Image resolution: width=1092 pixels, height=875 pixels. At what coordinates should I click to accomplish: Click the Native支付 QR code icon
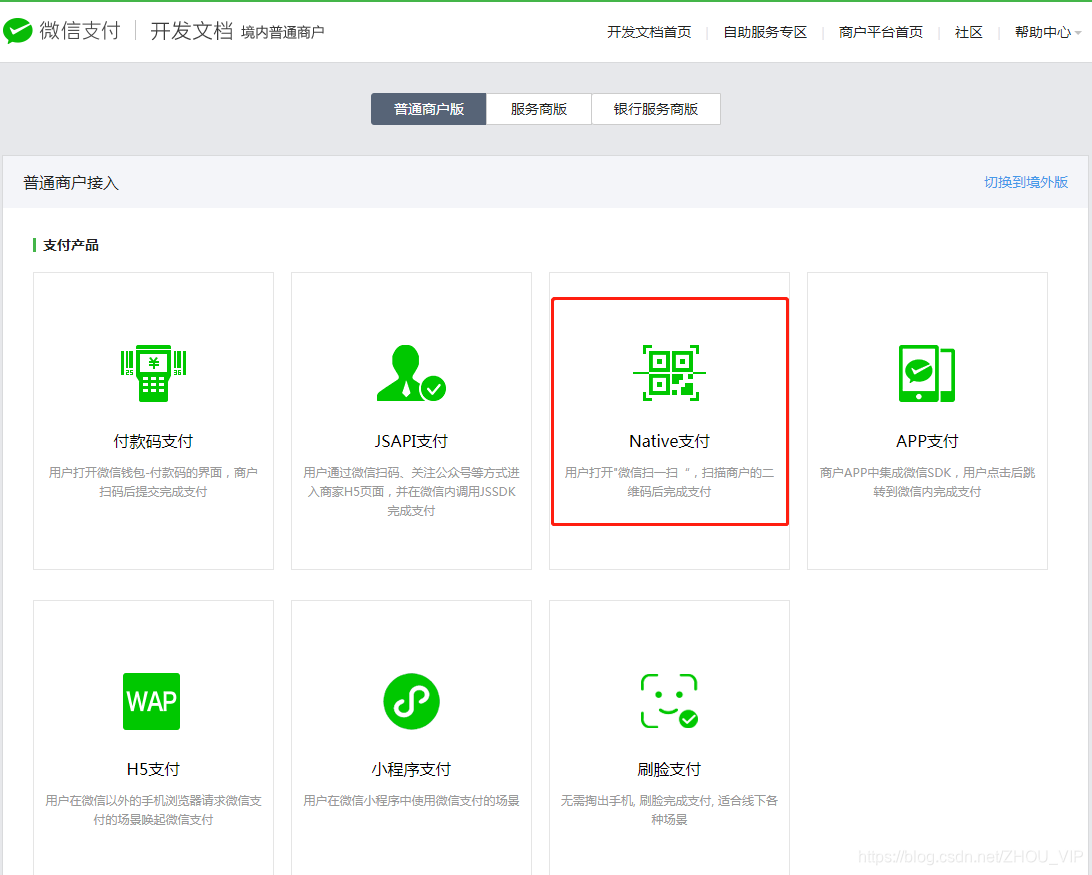669,373
